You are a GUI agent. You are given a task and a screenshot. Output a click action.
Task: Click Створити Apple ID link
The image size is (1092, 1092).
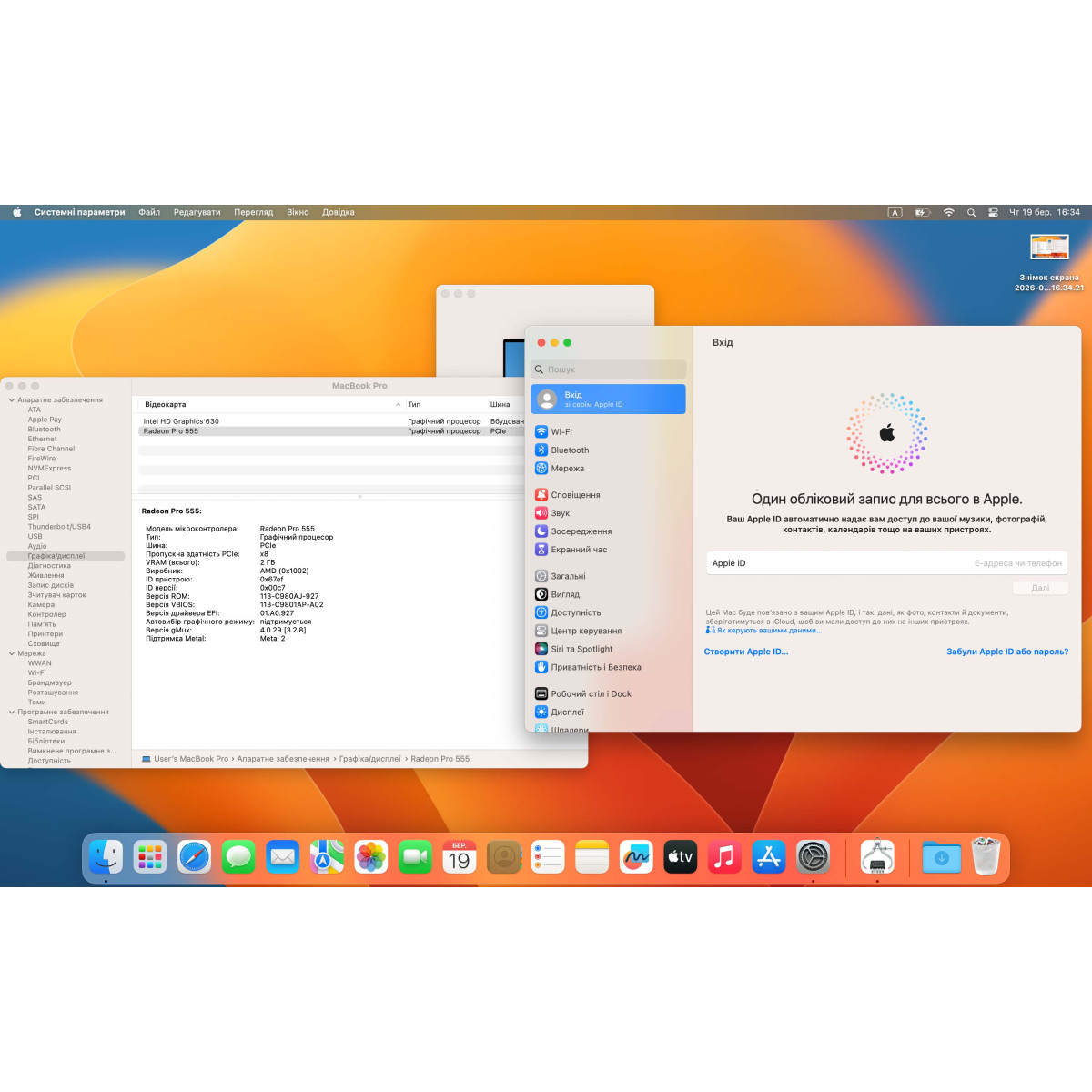point(746,652)
